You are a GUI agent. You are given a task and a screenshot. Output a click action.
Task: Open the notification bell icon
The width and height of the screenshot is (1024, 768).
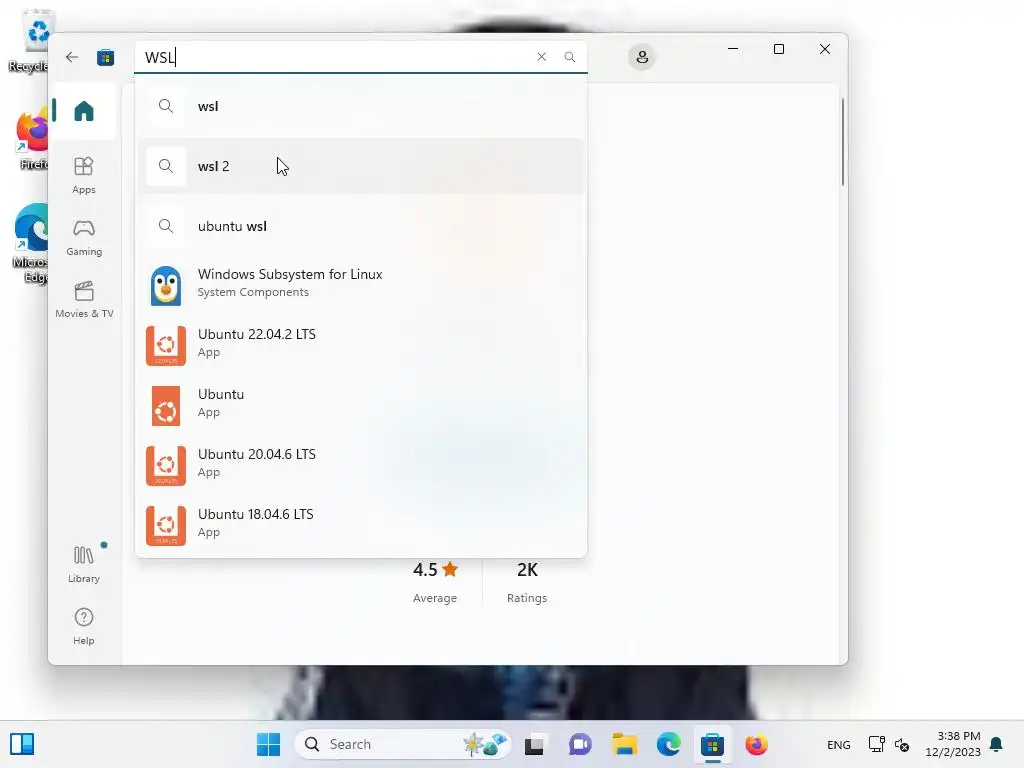click(996, 744)
